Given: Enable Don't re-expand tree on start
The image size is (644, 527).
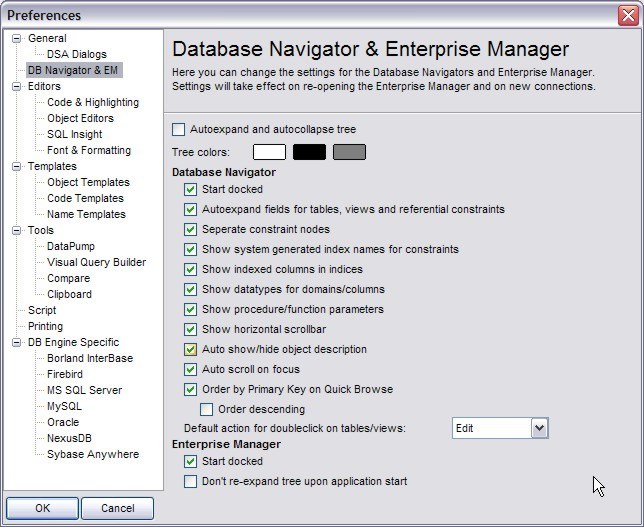Looking at the screenshot, I should pyautogui.click(x=190, y=481).
